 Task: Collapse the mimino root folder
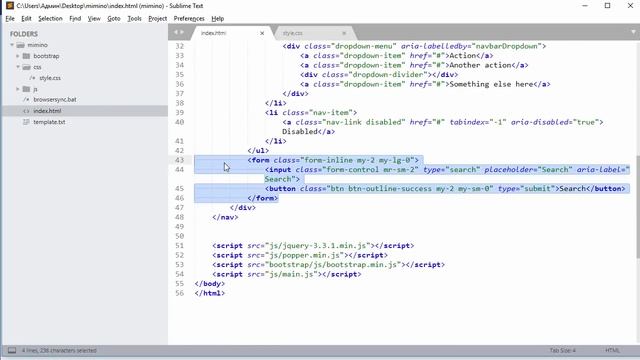tap(12, 45)
